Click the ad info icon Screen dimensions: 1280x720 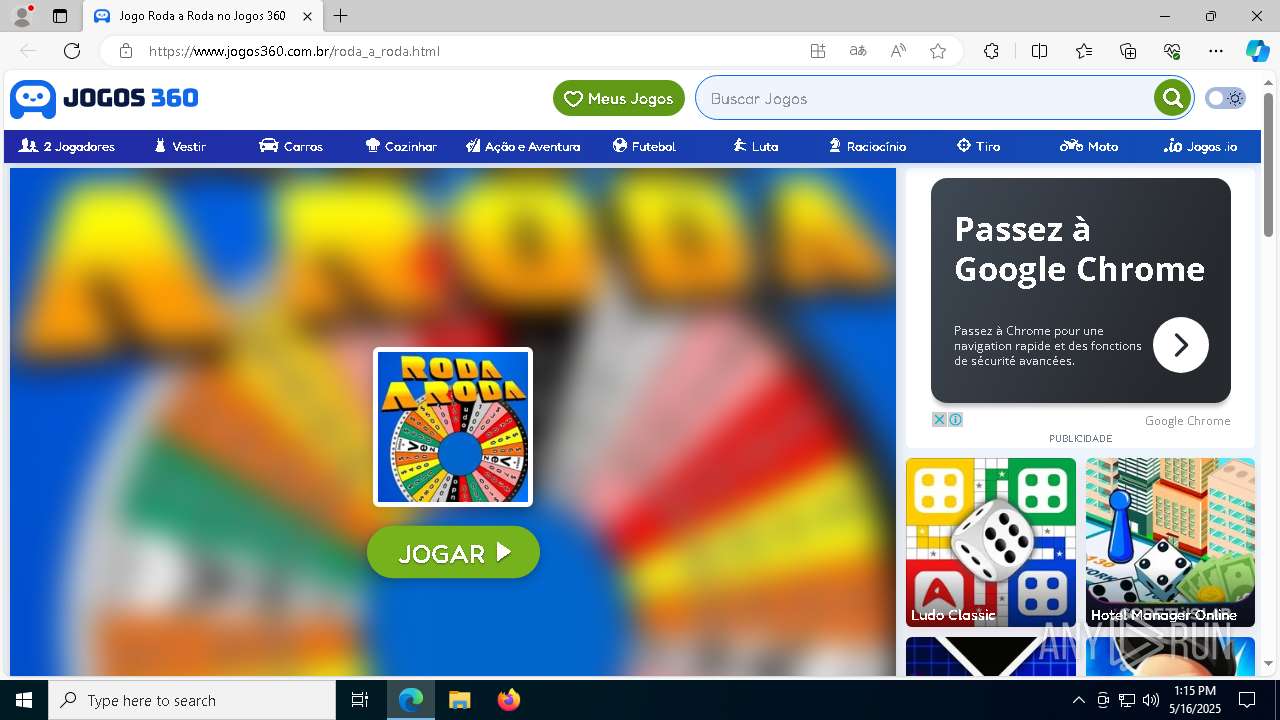(955, 420)
